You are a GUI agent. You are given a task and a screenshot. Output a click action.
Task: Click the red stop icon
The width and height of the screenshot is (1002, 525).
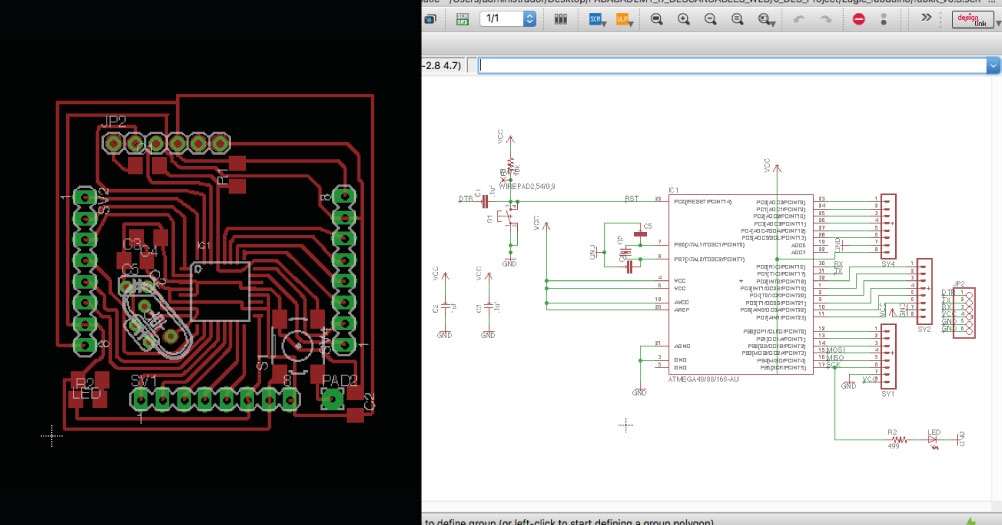click(x=859, y=20)
